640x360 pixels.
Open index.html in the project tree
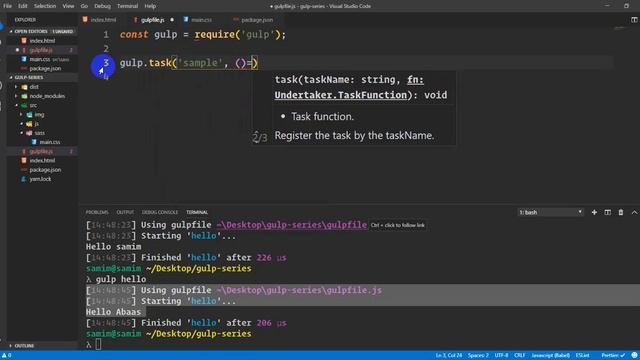click(x=41, y=160)
